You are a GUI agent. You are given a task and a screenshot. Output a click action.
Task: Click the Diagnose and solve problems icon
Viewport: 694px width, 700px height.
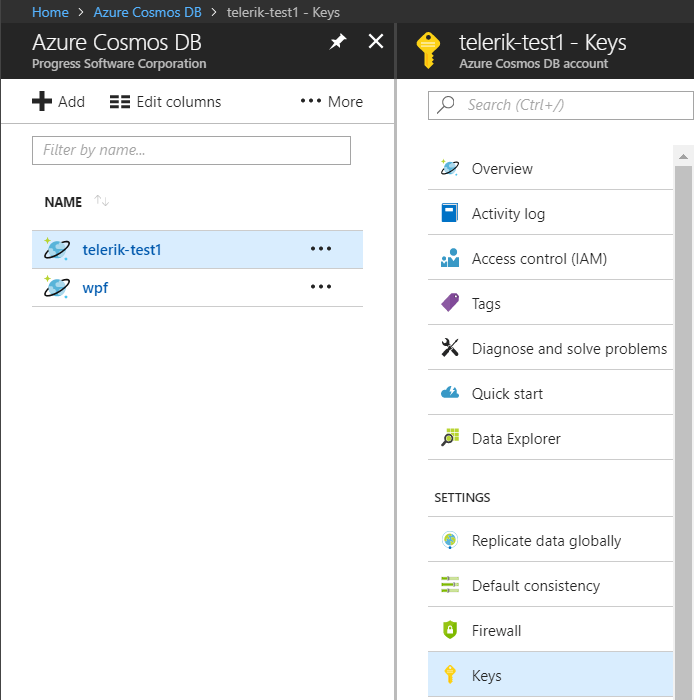click(450, 348)
